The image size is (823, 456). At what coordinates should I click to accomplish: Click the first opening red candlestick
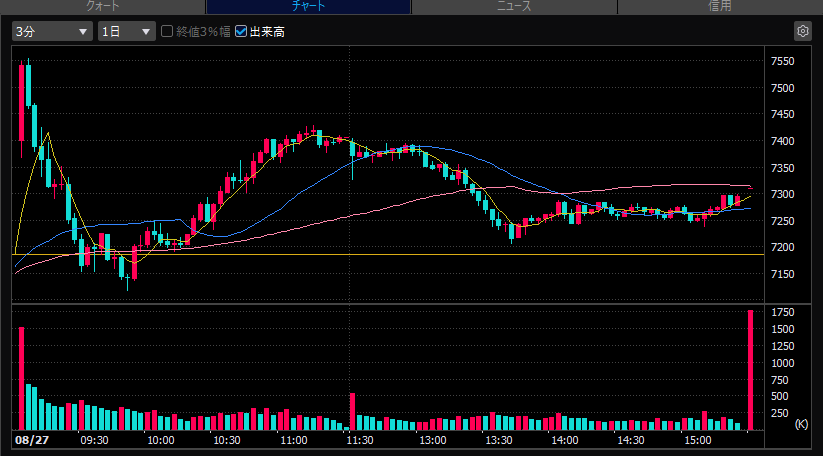click(x=22, y=102)
